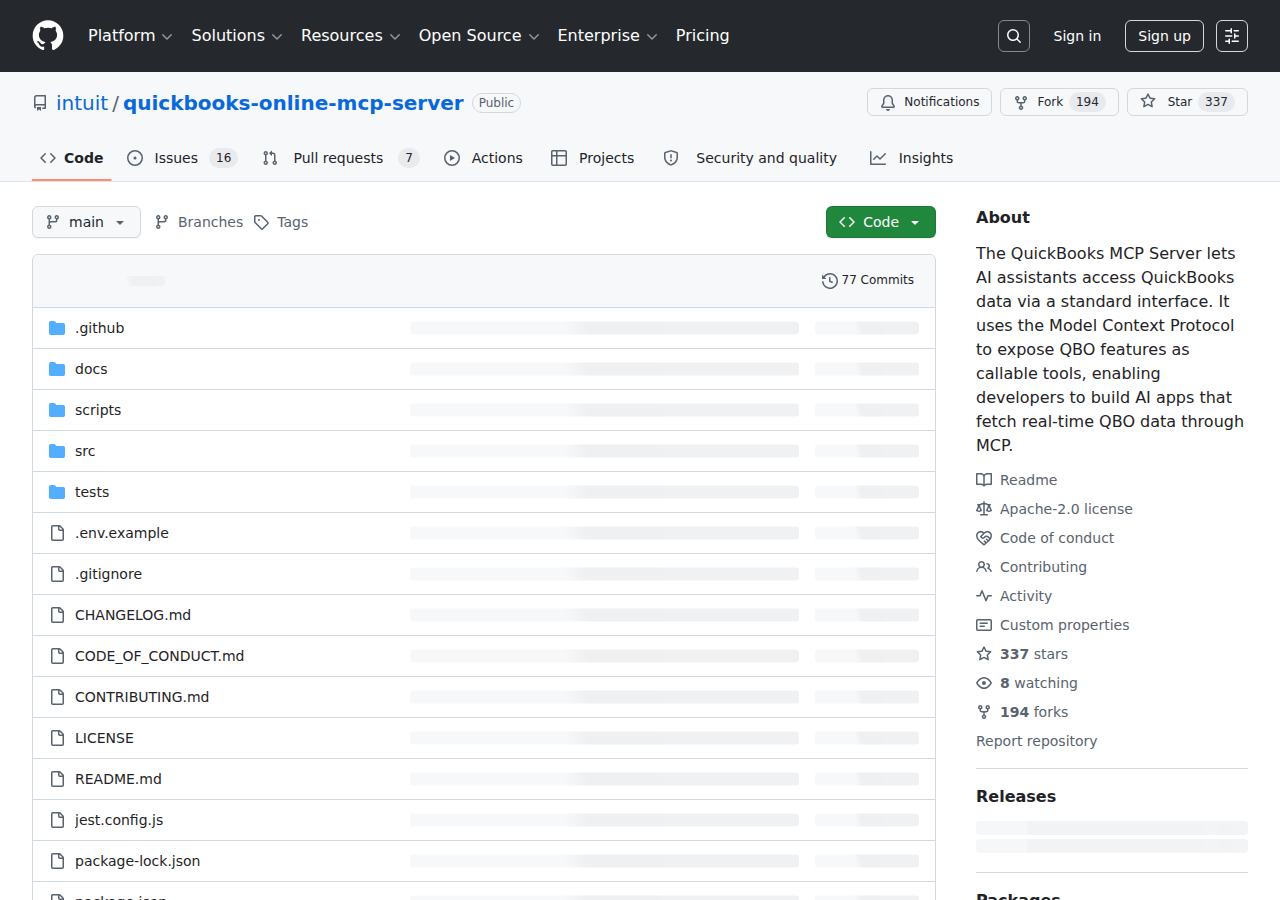Click the Sign up button
Viewport: 1280px width, 900px height.
pyautogui.click(x=1164, y=36)
